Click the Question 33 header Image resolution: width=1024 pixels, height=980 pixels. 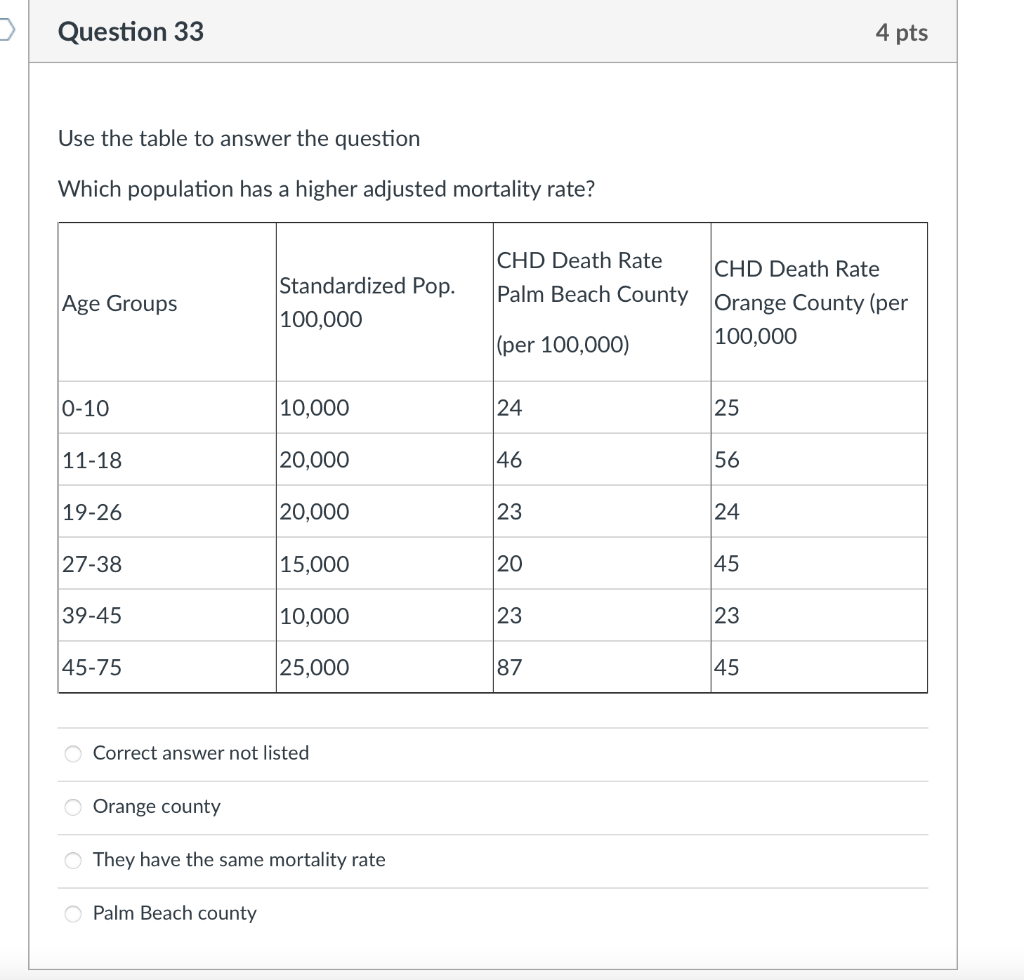pyautogui.click(x=130, y=32)
